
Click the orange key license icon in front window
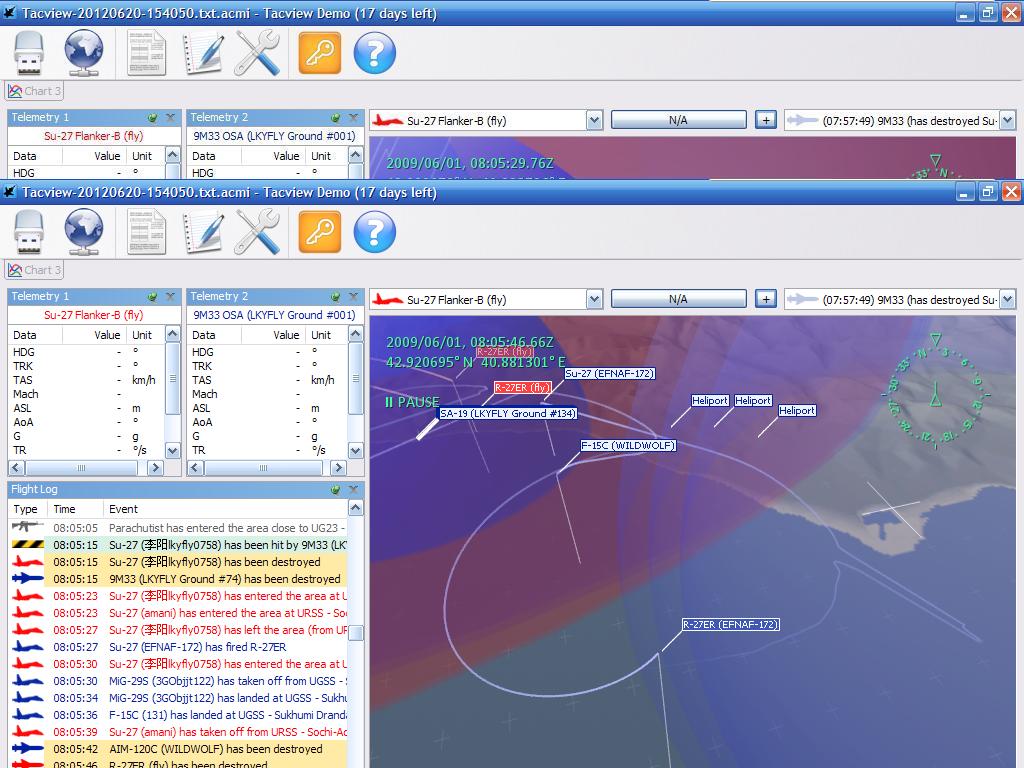[x=320, y=231]
